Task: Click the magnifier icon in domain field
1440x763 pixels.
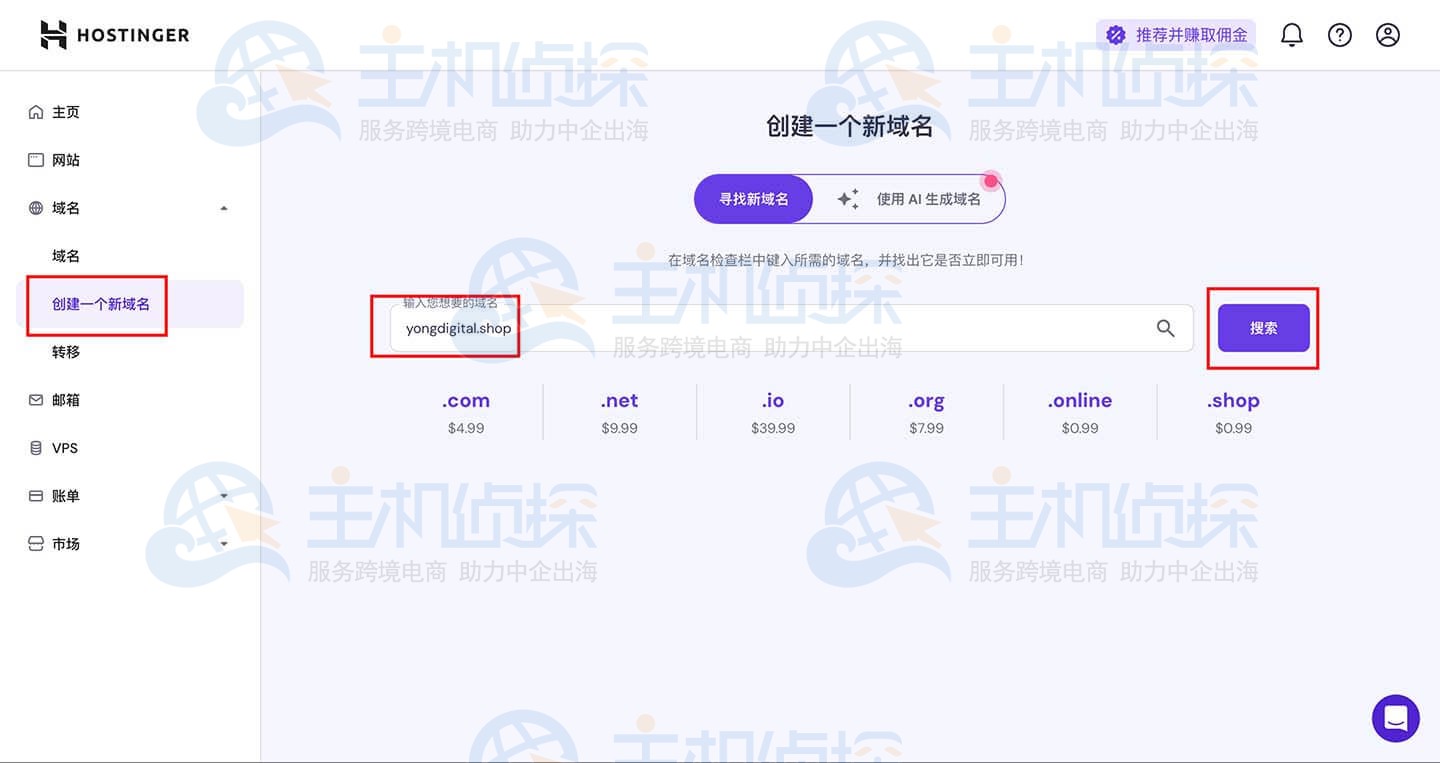Action: 1165,328
